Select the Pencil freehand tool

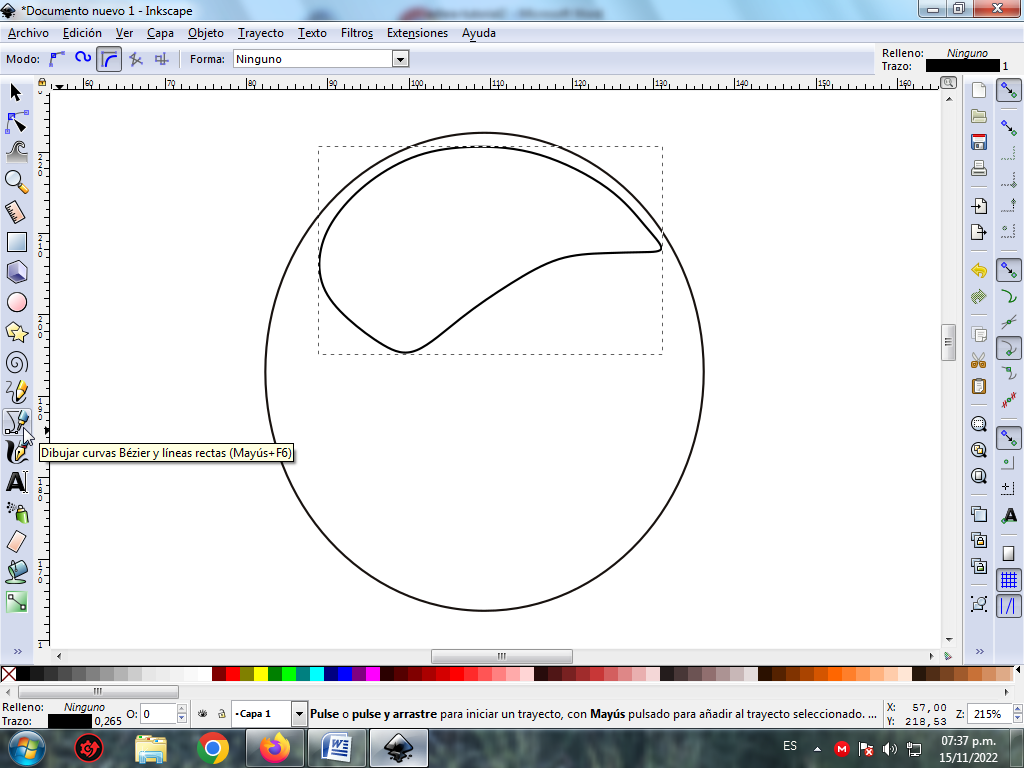click(x=16, y=392)
